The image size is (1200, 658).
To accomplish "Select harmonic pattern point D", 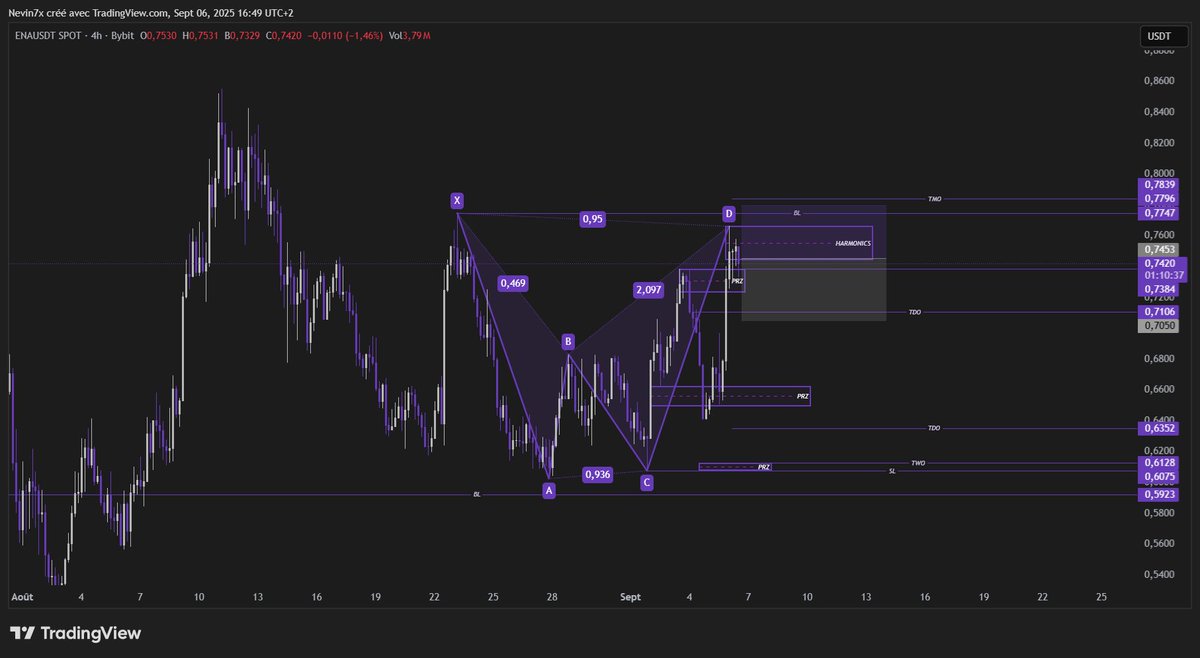I will pyautogui.click(x=729, y=214).
